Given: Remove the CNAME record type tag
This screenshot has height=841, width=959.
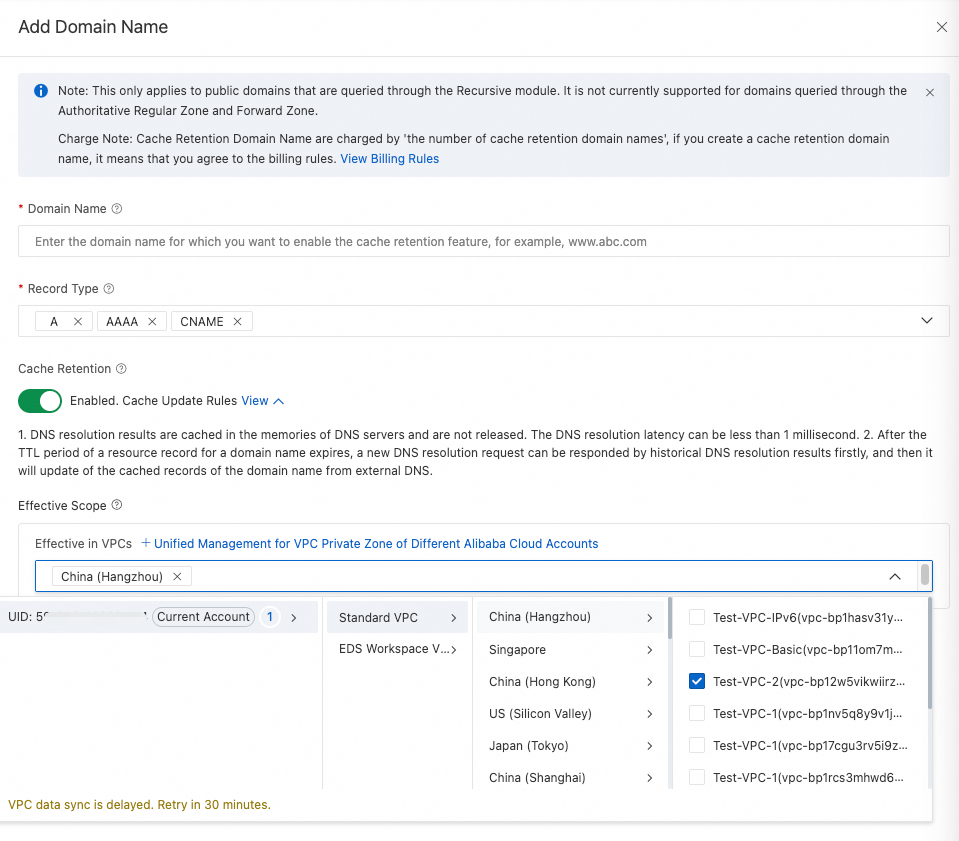Looking at the screenshot, I should click(238, 322).
